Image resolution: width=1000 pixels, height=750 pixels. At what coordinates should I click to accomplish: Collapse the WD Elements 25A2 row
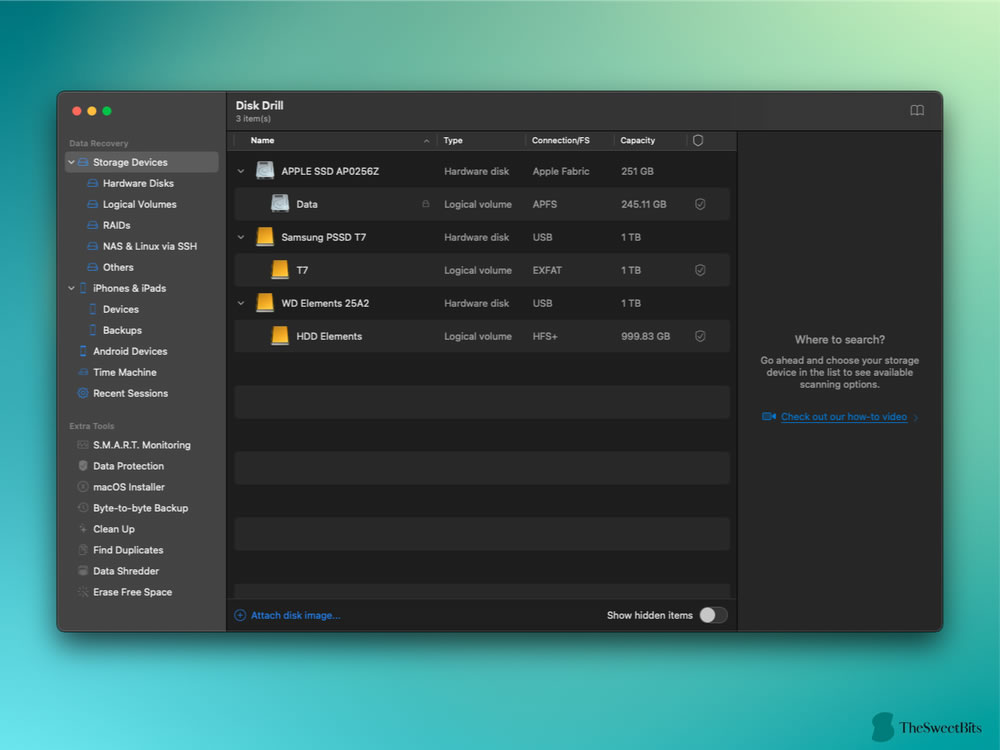pyautogui.click(x=241, y=303)
